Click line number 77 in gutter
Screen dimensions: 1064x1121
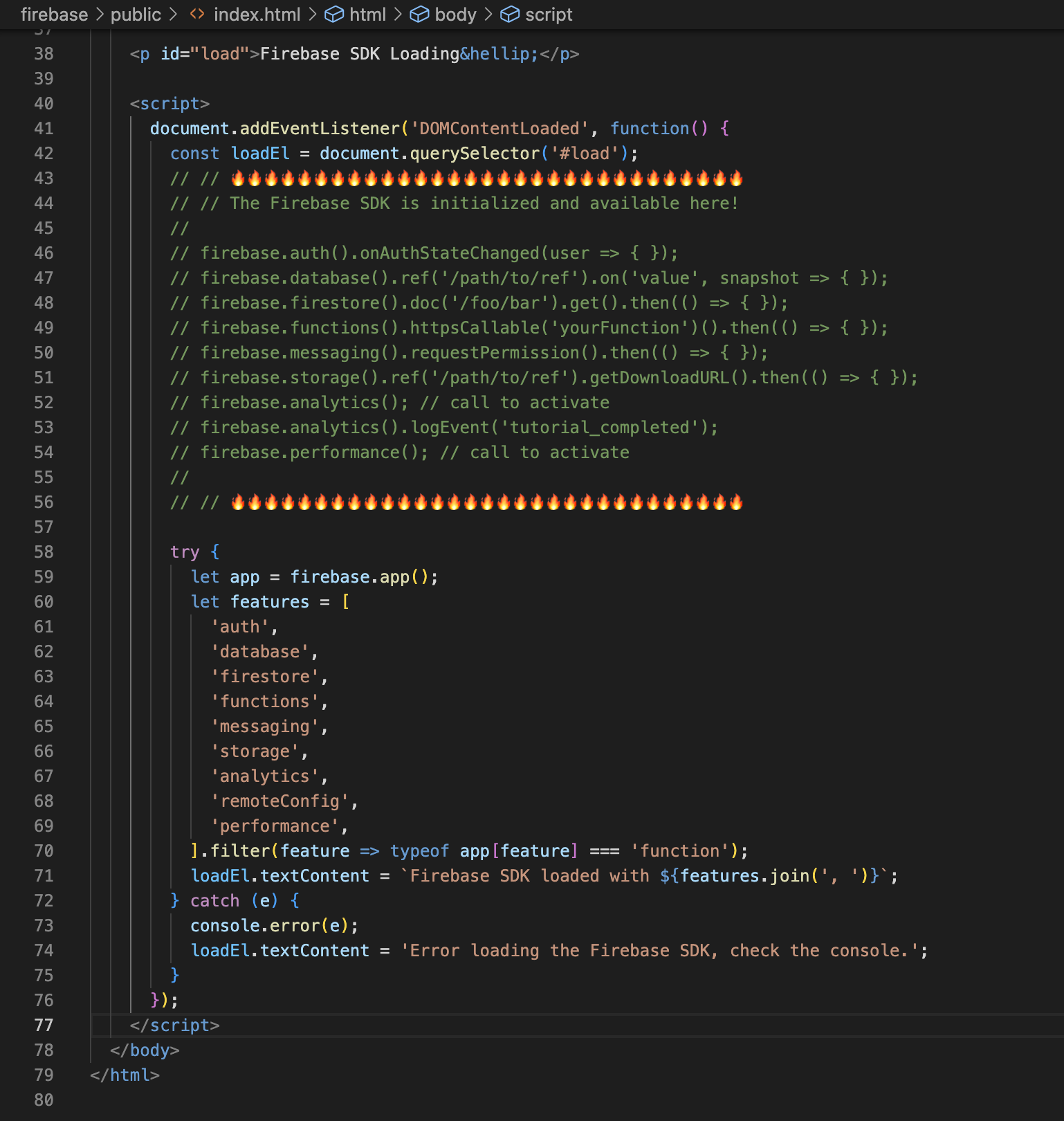[44, 1026]
